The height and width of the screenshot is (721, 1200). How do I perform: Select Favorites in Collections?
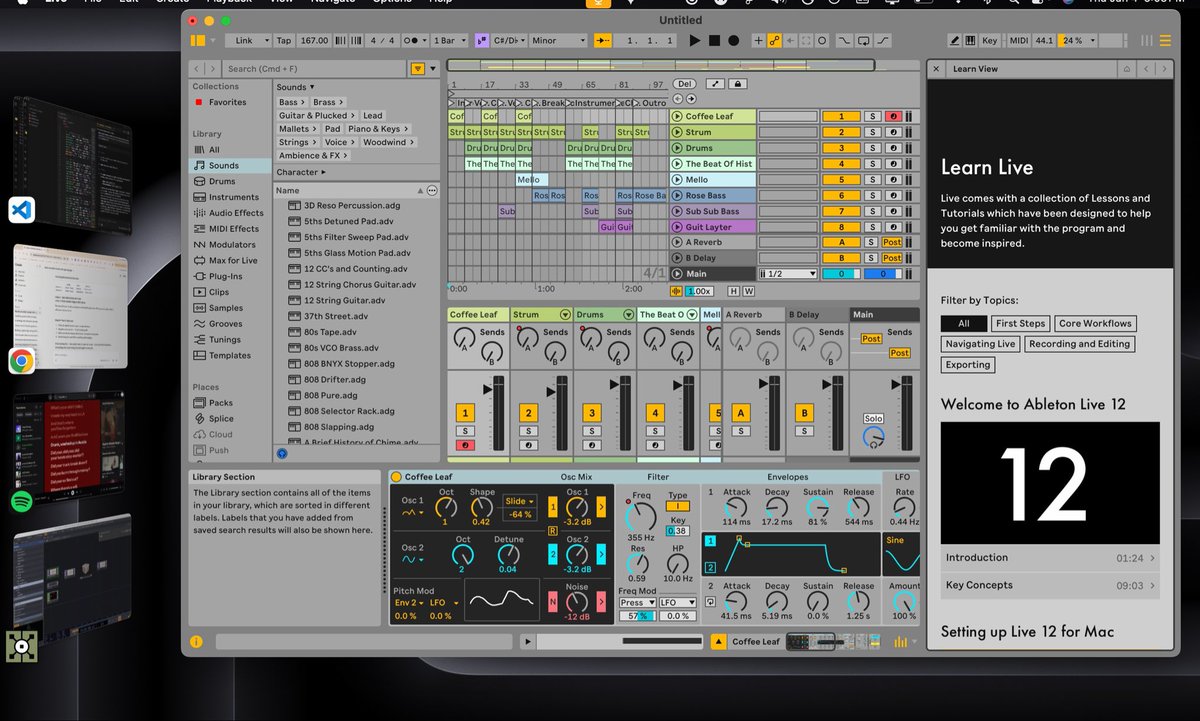pyautogui.click(x=227, y=102)
